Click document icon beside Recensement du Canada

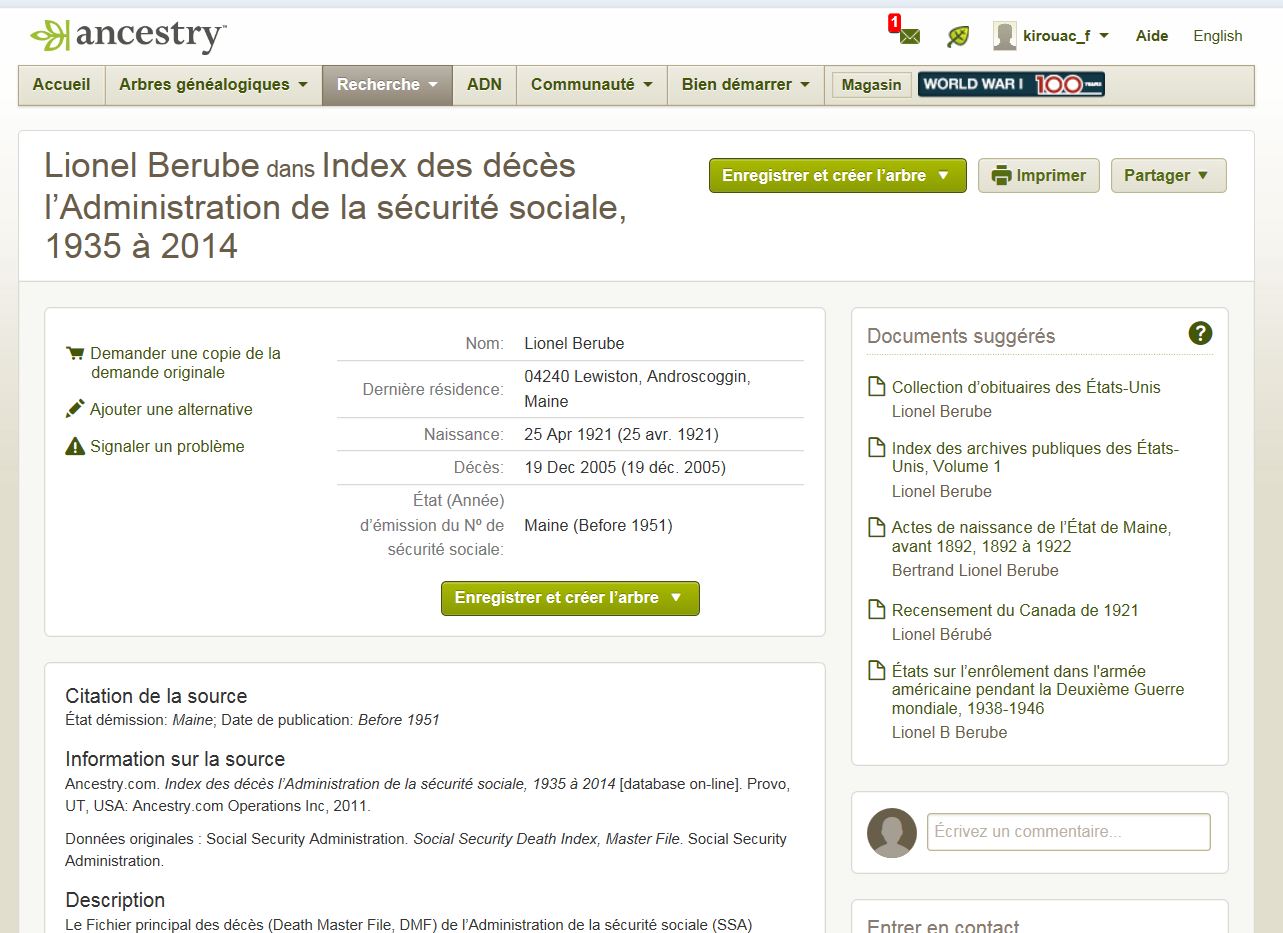point(876,609)
